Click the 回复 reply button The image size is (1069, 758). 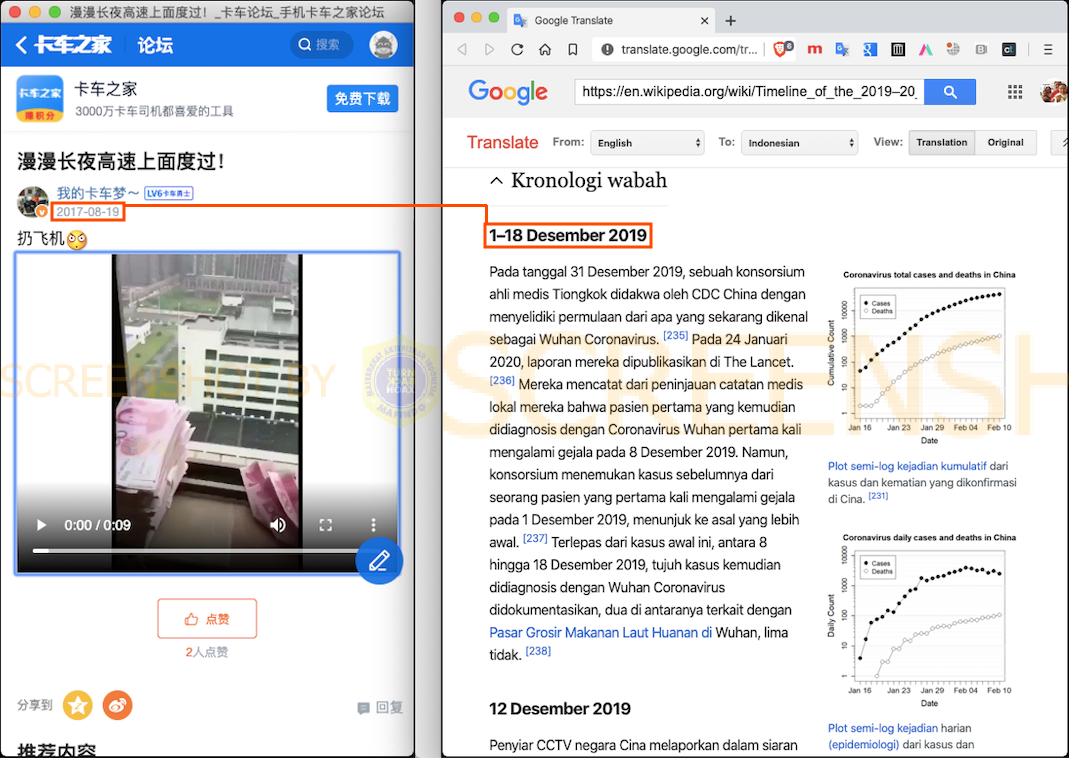tap(380, 708)
